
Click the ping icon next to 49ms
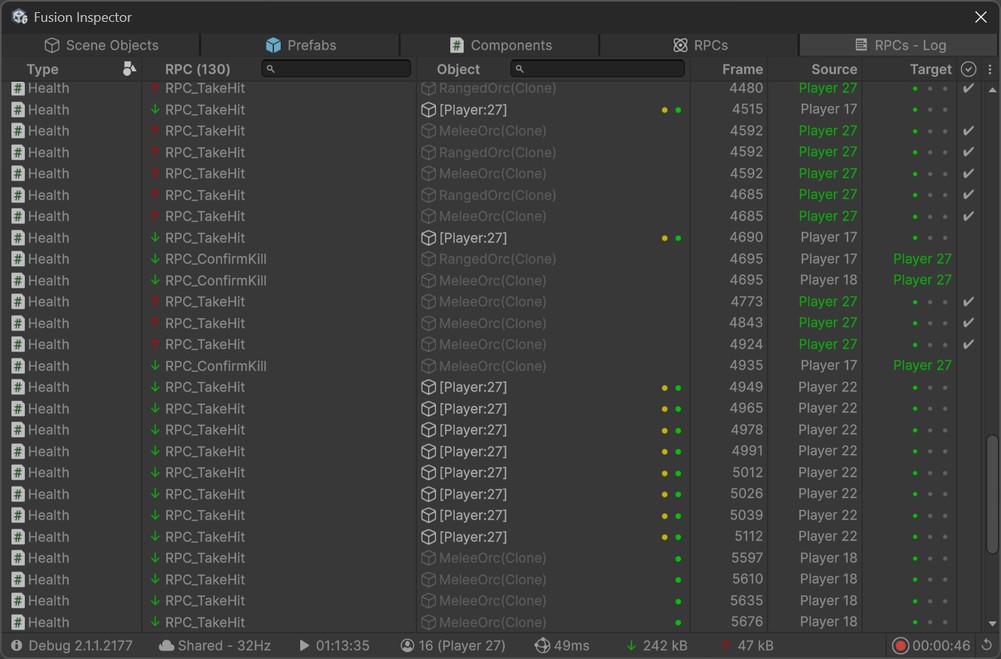point(542,646)
